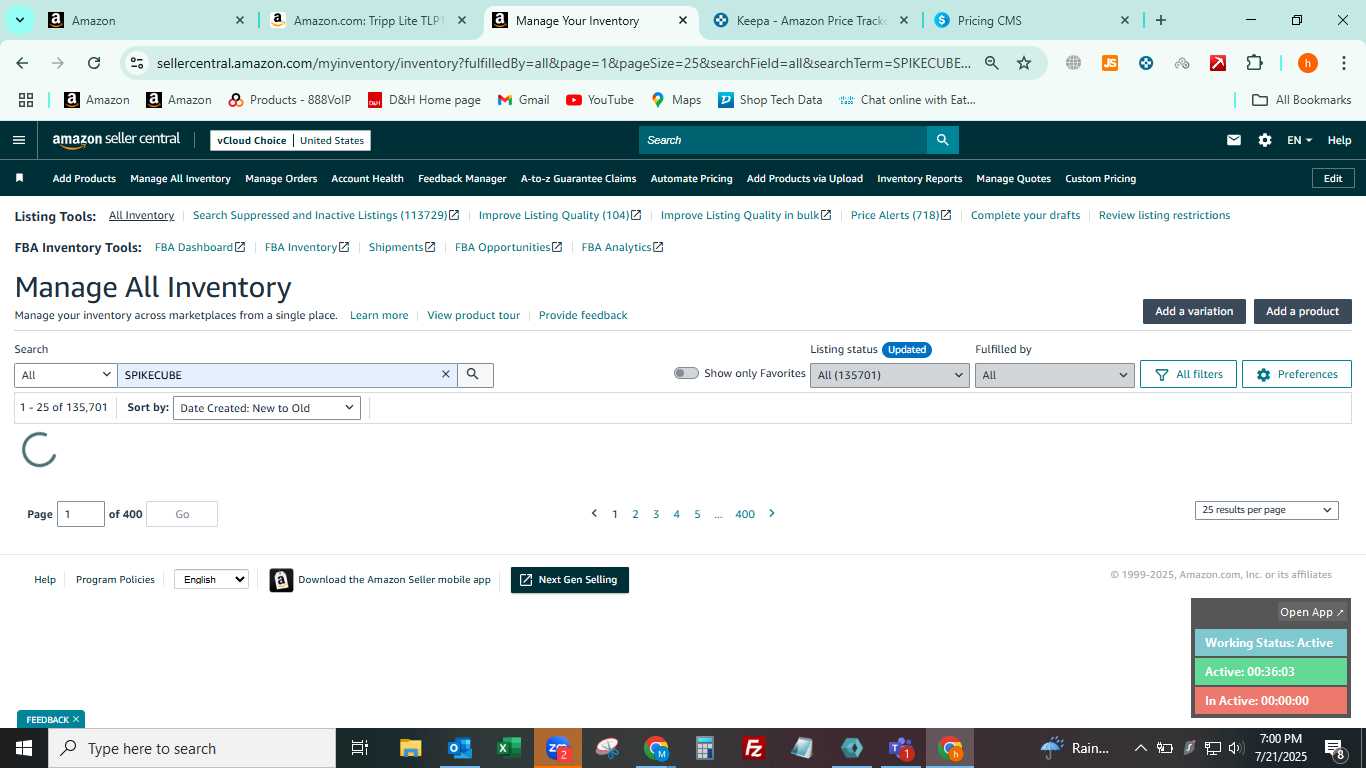
Task: Click the page number input field
Action: tap(81, 514)
